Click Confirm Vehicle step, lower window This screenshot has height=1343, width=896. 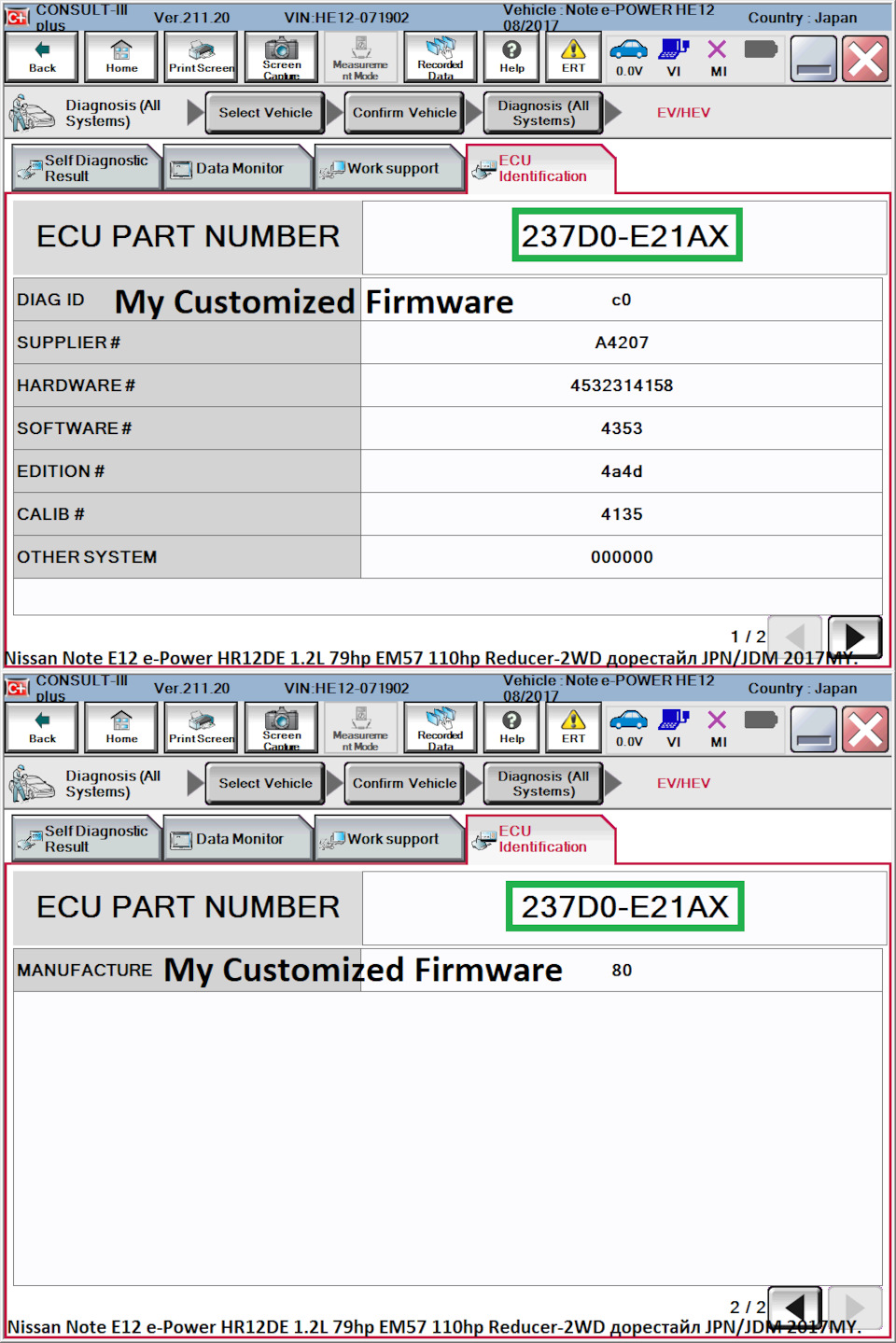[404, 784]
